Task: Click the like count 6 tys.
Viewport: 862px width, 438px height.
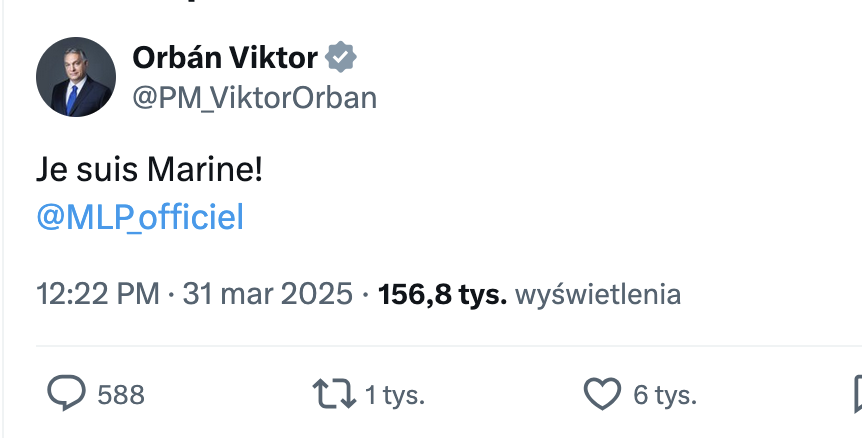Action: (665, 395)
